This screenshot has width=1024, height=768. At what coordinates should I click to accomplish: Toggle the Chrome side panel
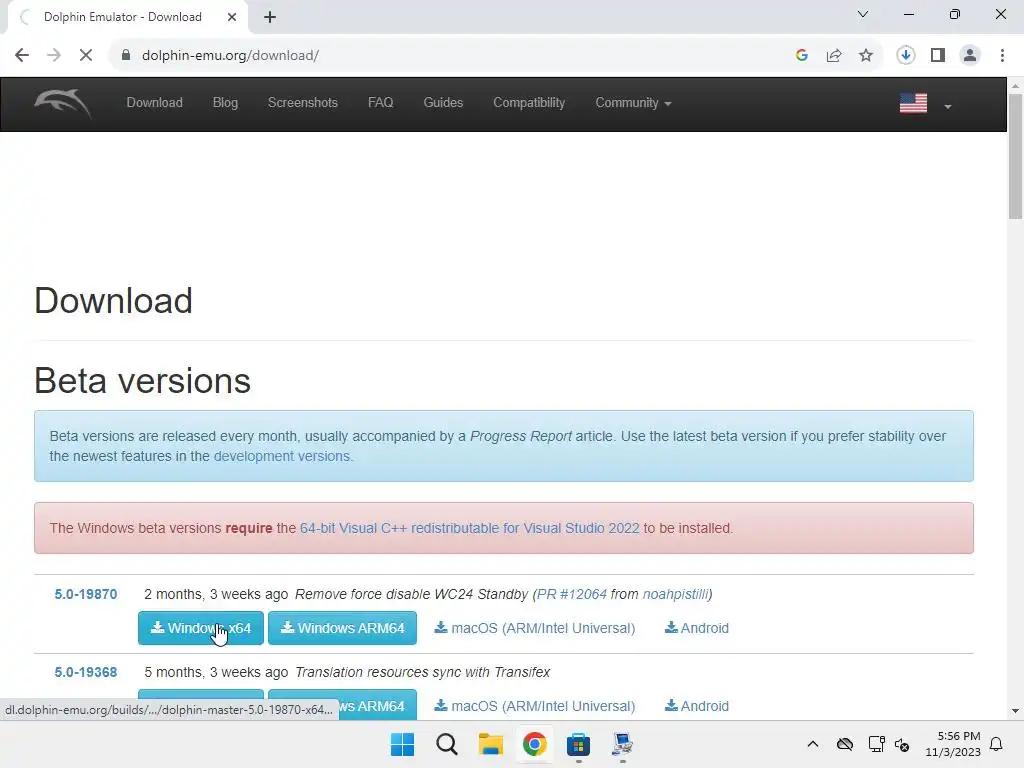click(938, 56)
